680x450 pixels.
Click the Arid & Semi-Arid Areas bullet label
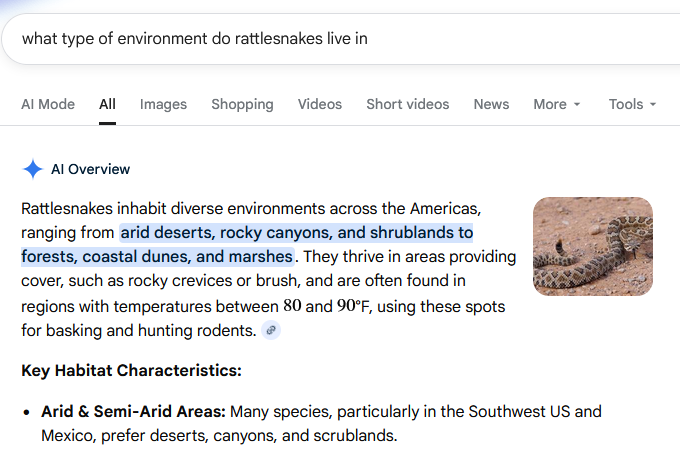[133, 412]
